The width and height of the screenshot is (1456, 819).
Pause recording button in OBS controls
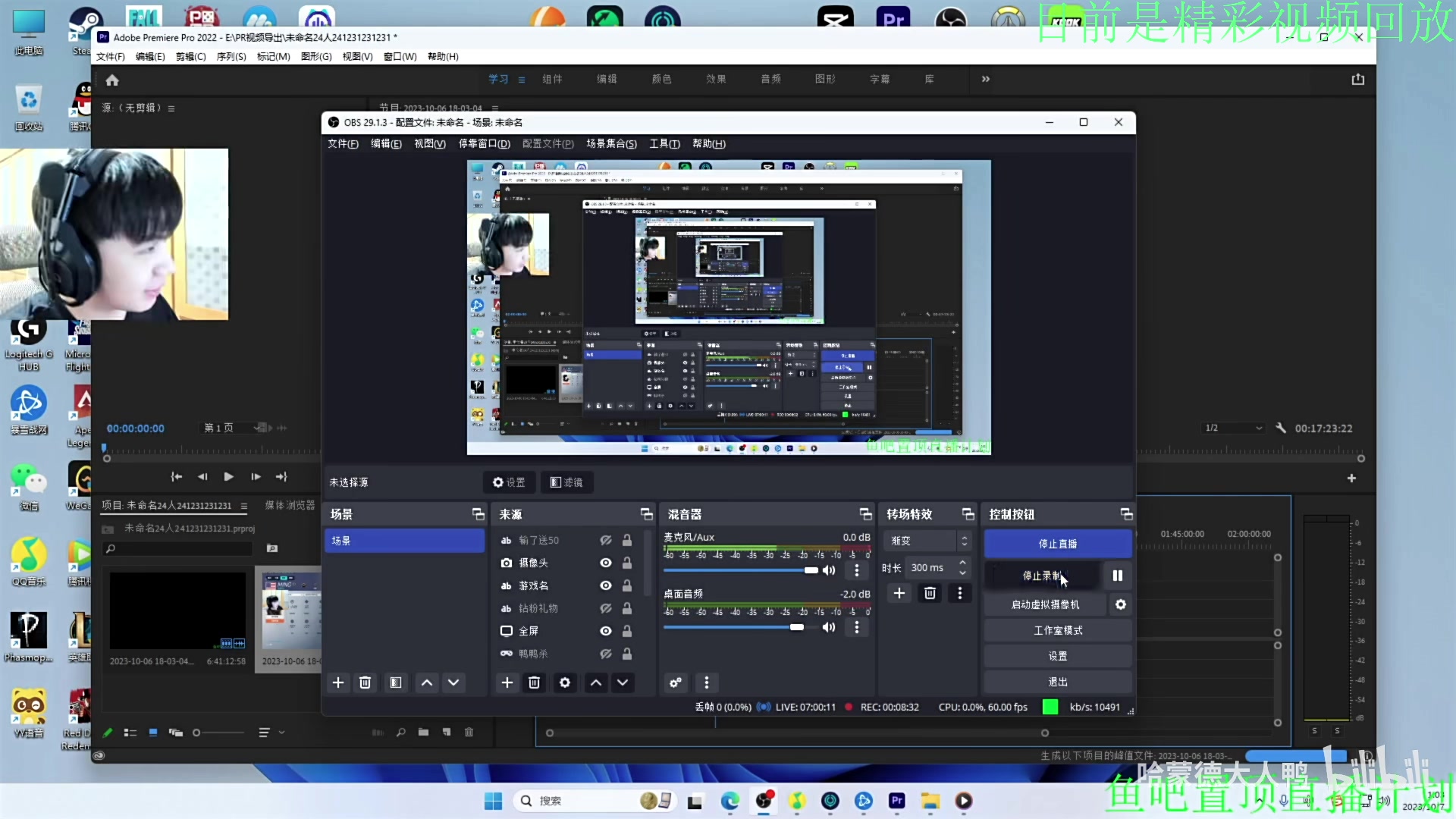click(1117, 576)
